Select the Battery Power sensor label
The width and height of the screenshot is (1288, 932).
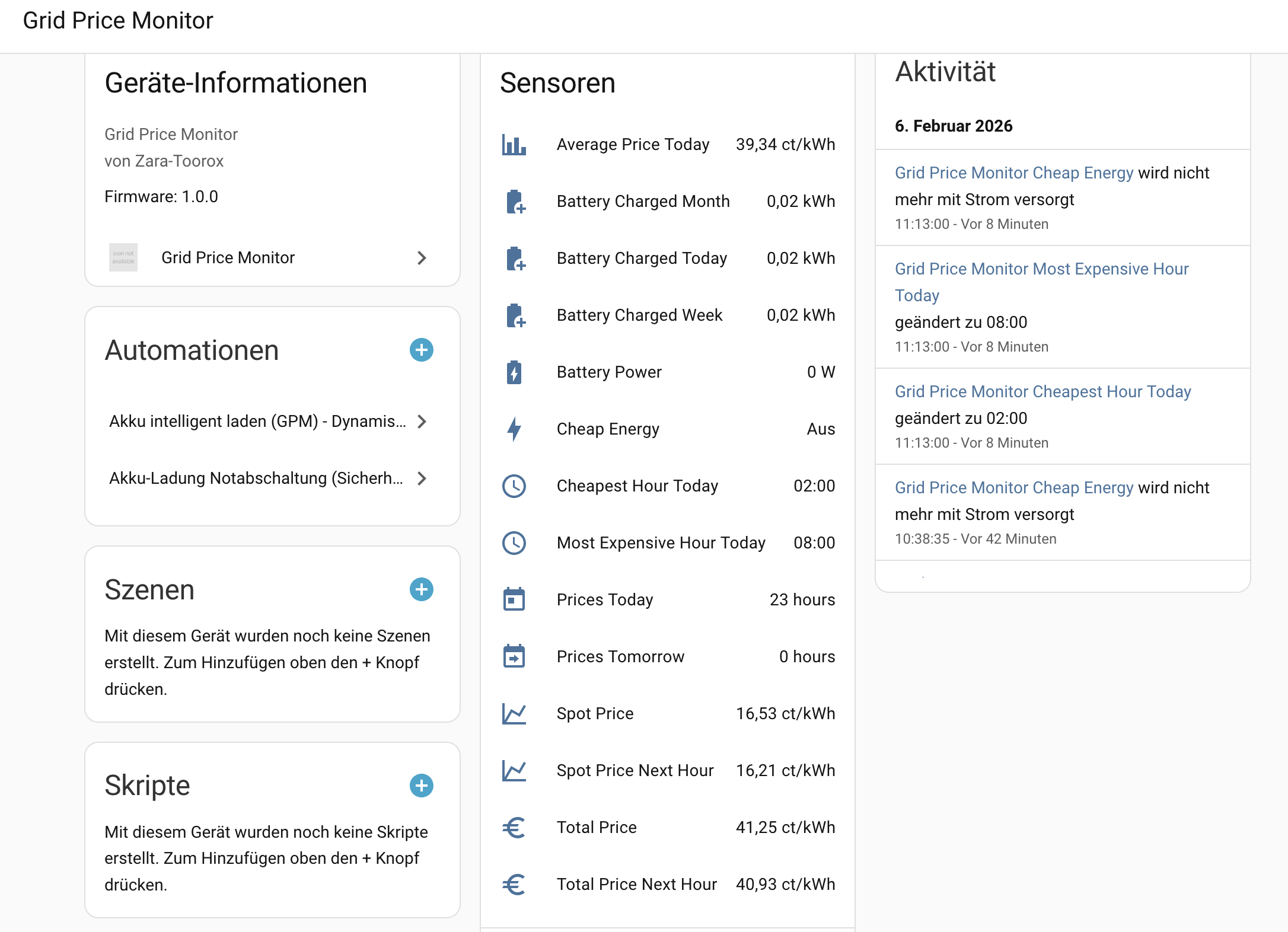pos(609,372)
